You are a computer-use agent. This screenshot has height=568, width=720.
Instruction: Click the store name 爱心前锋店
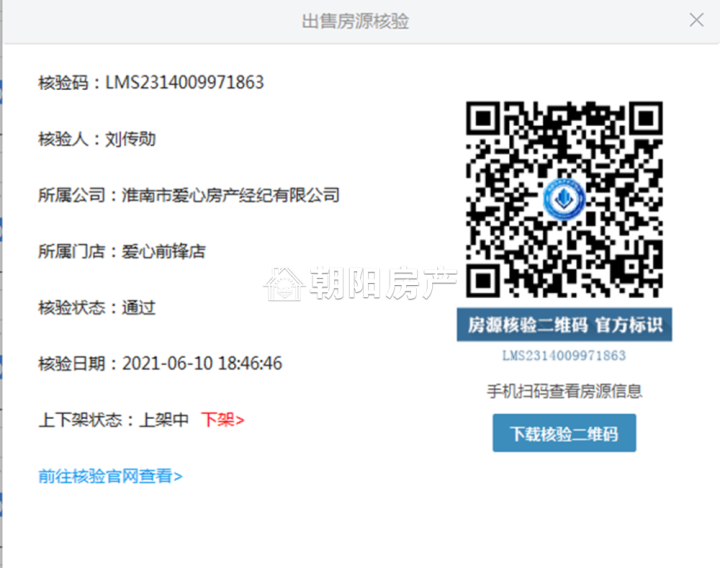[163, 252]
